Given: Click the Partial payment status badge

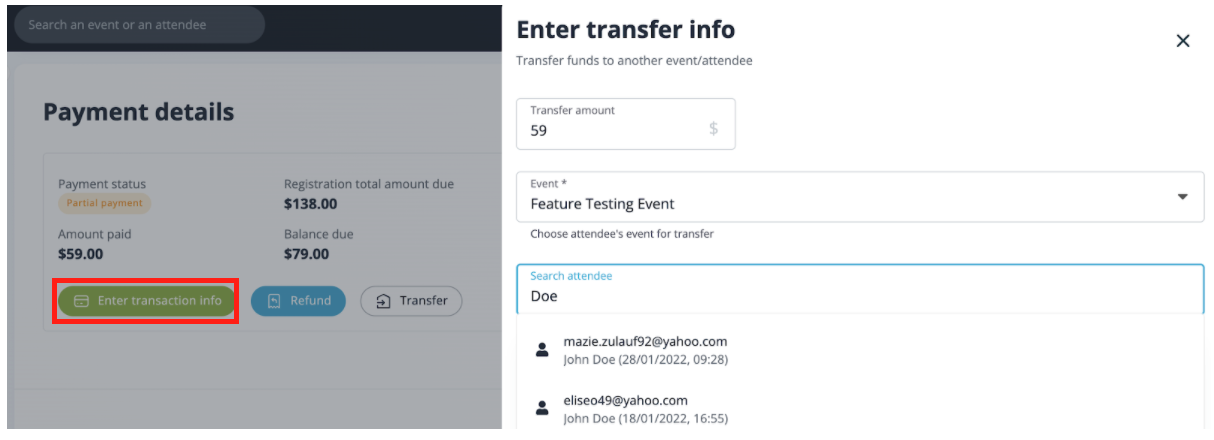Looking at the screenshot, I should (x=105, y=203).
